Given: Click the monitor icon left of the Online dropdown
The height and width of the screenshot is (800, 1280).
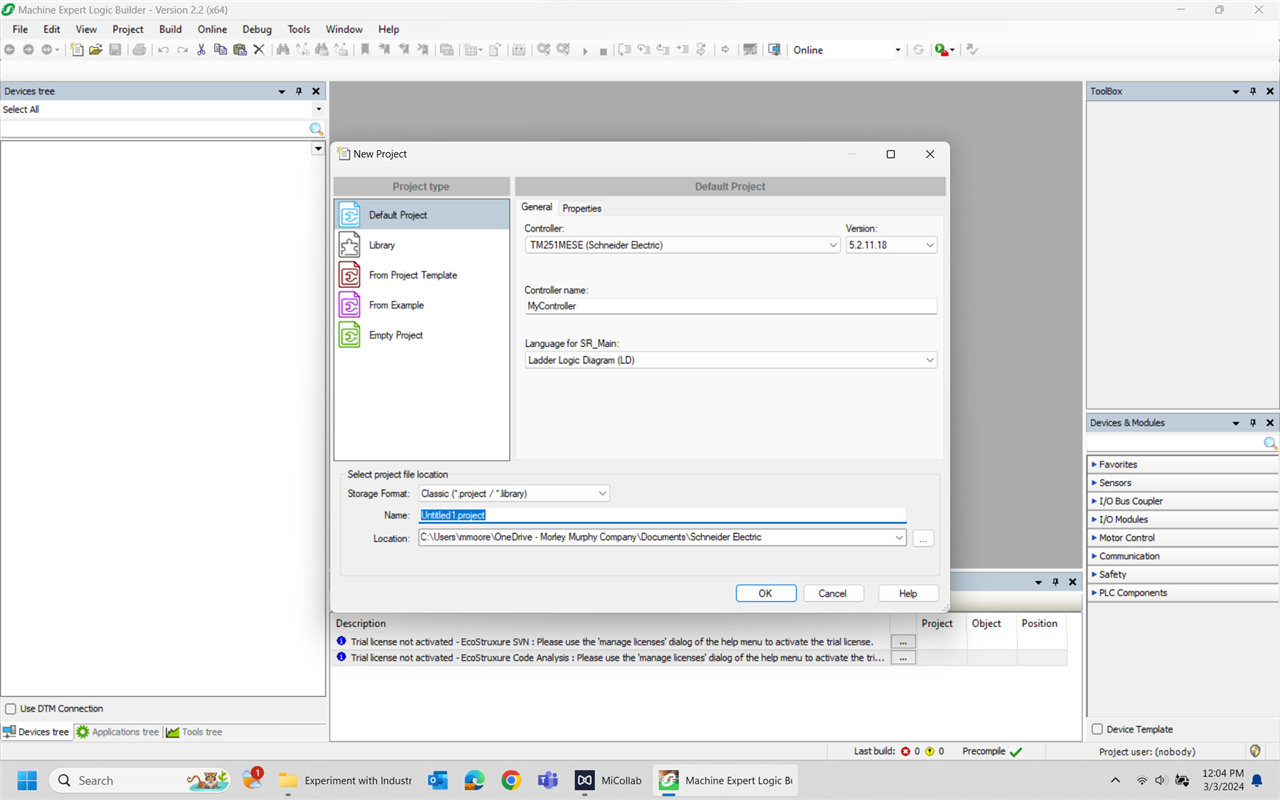Looking at the screenshot, I should [x=774, y=49].
